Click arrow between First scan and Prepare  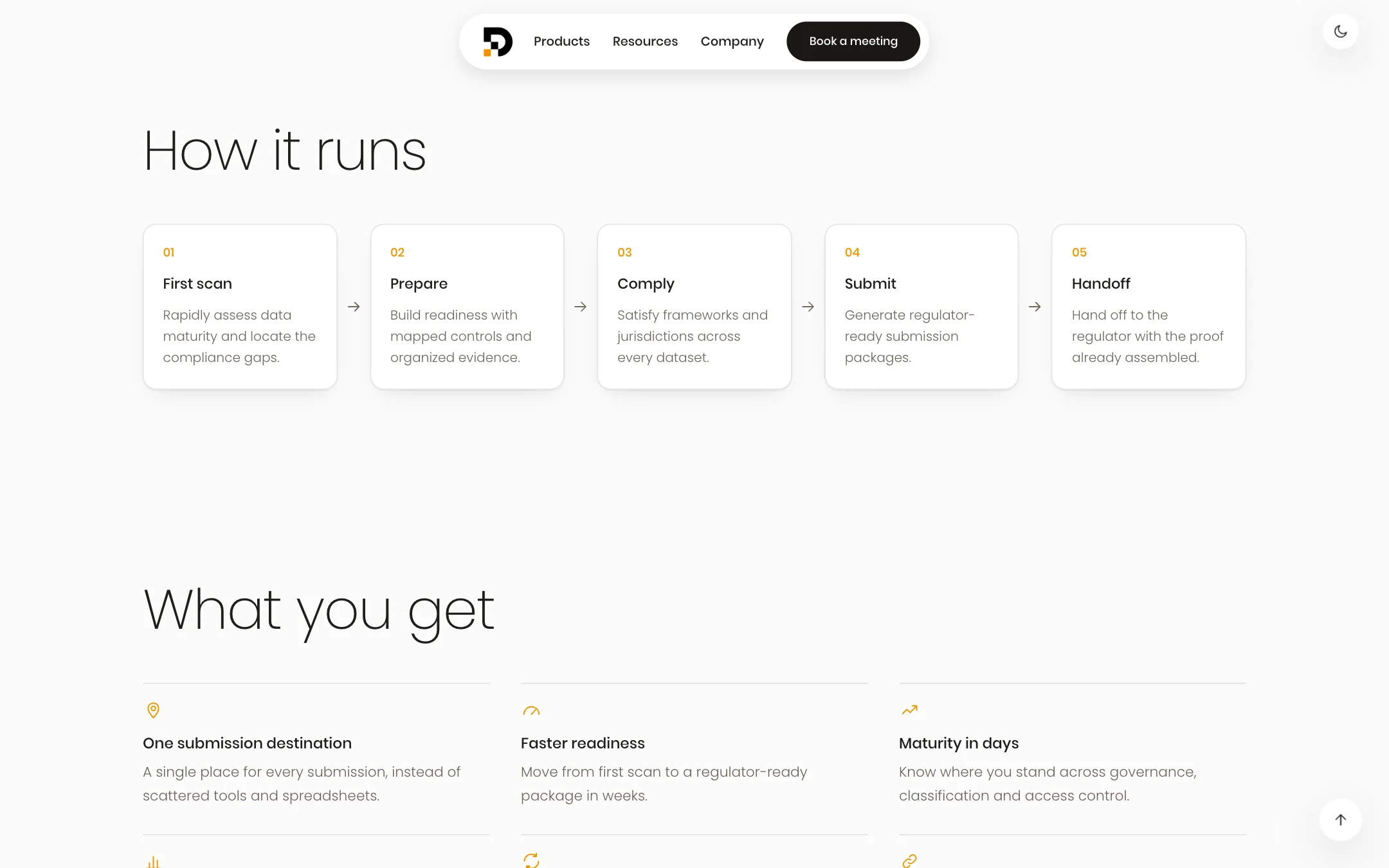[x=354, y=307]
